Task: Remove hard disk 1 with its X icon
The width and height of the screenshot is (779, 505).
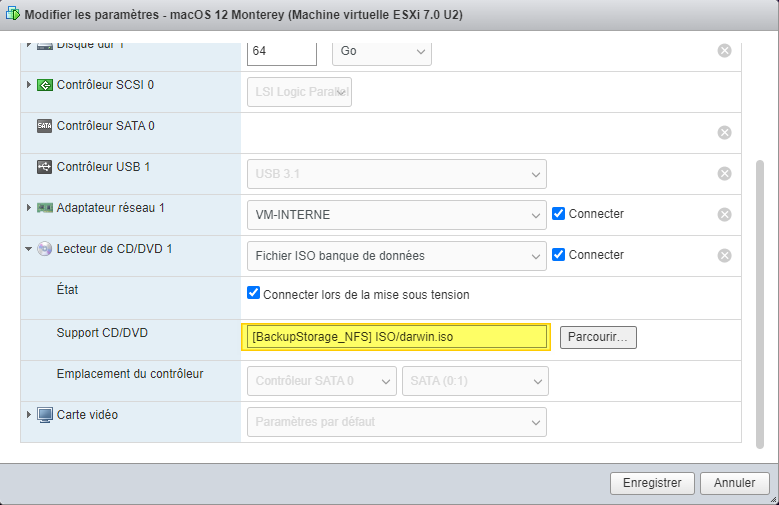Action: coord(724,51)
